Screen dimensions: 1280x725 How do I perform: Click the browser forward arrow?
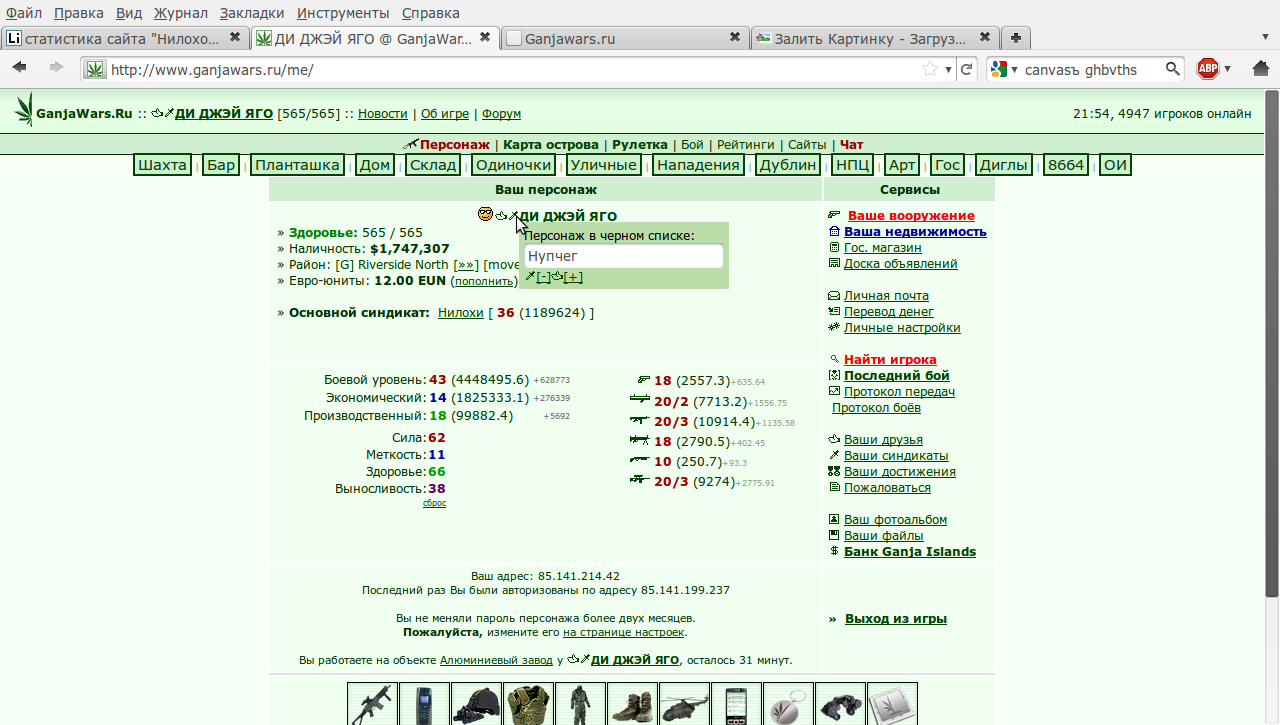[56, 68]
